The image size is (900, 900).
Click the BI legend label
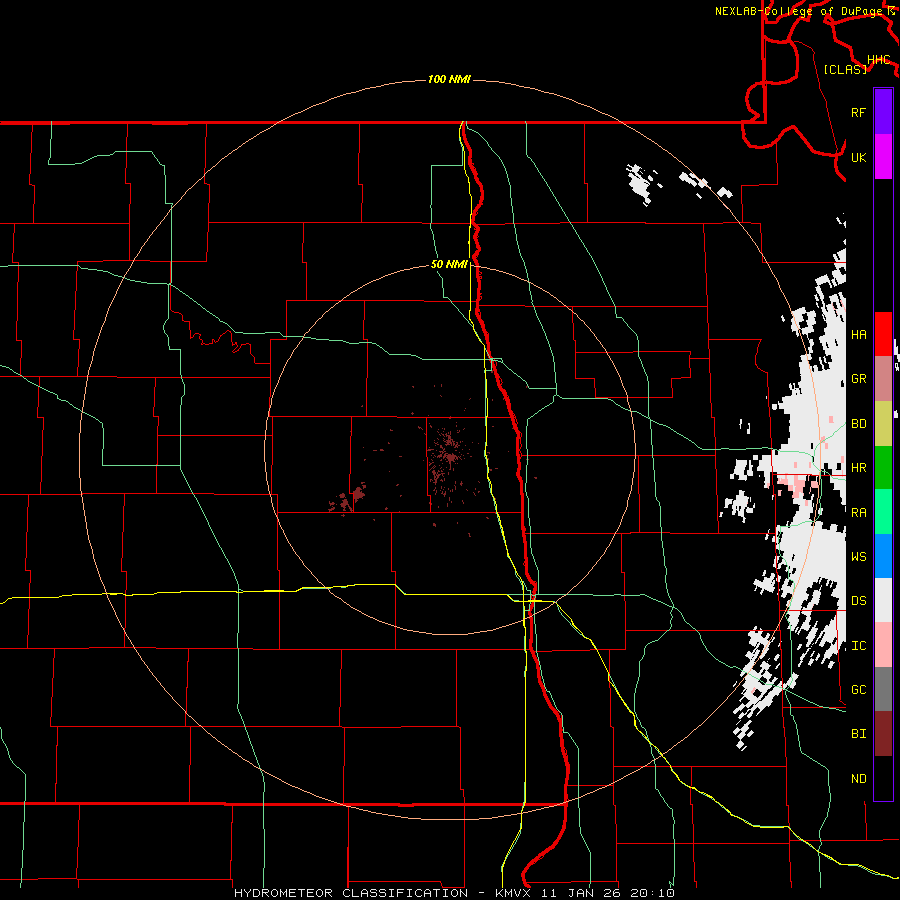pyautogui.click(x=859, y=734)
